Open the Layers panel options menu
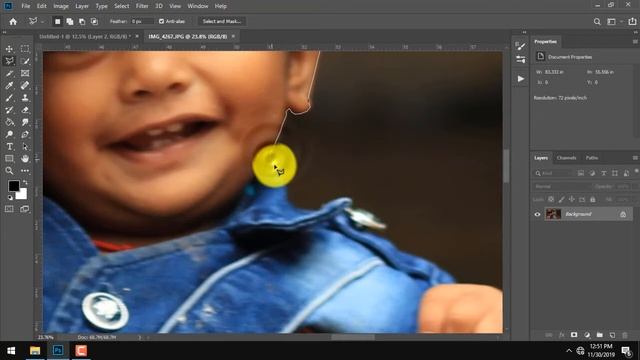Screen dimensions: 640x360 point(635,158)
